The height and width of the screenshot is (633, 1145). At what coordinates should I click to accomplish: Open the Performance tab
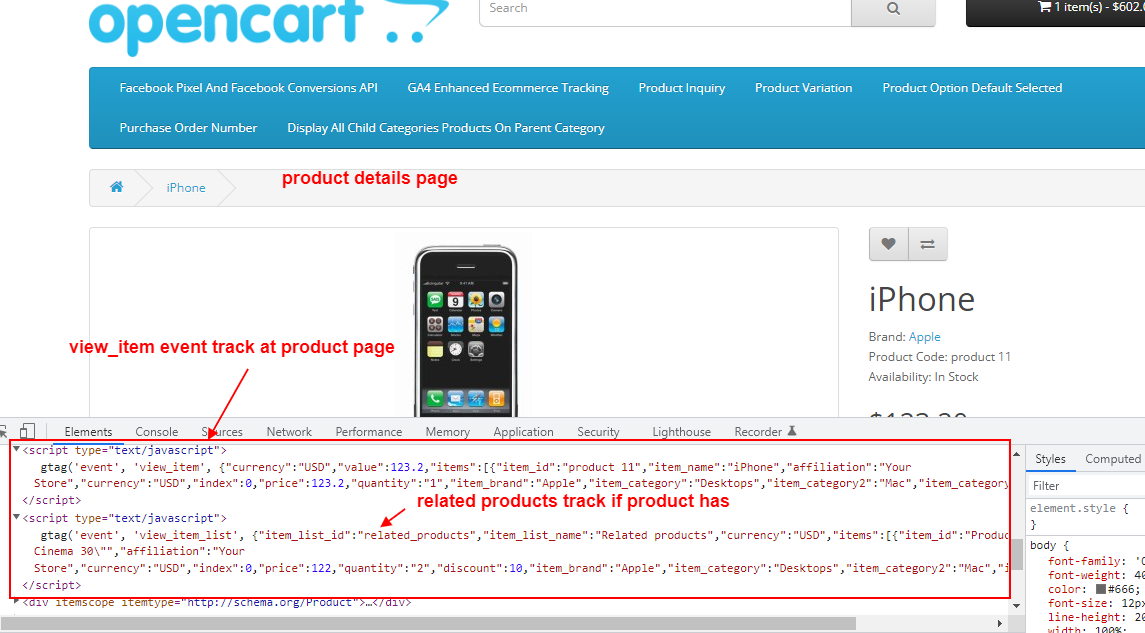click(369, 431)
